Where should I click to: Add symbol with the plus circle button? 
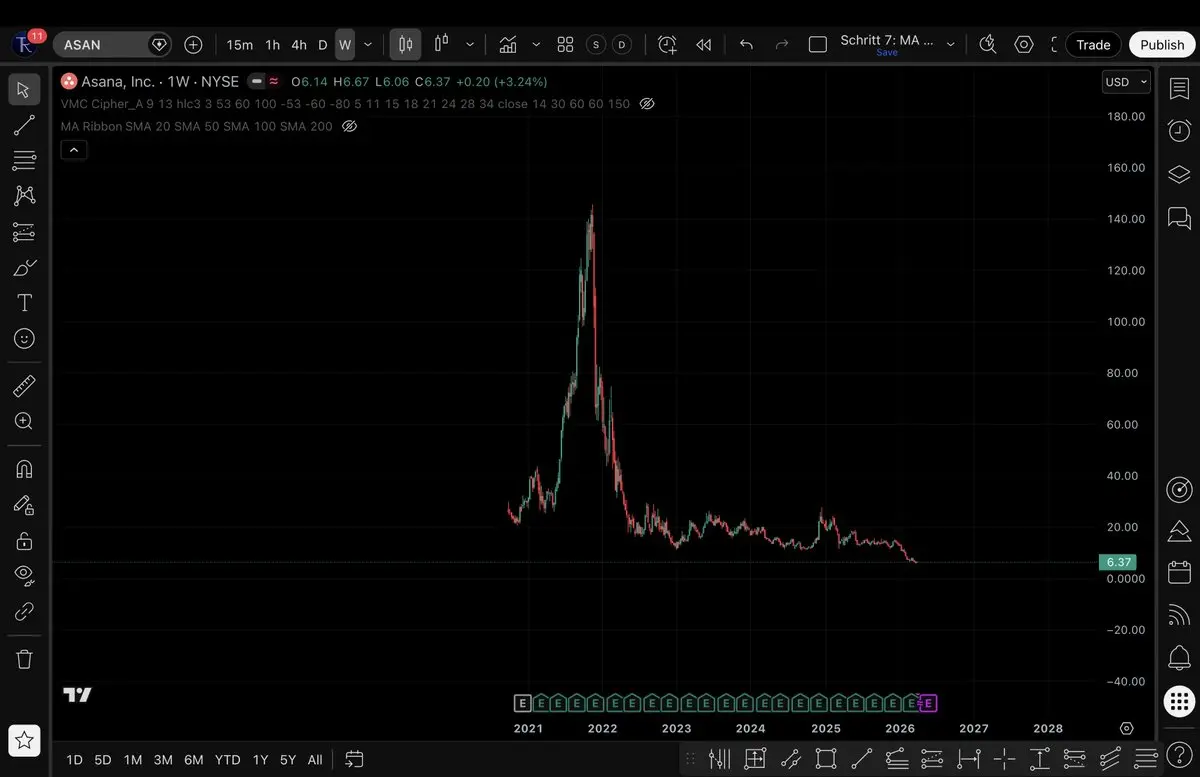(193, 45)
